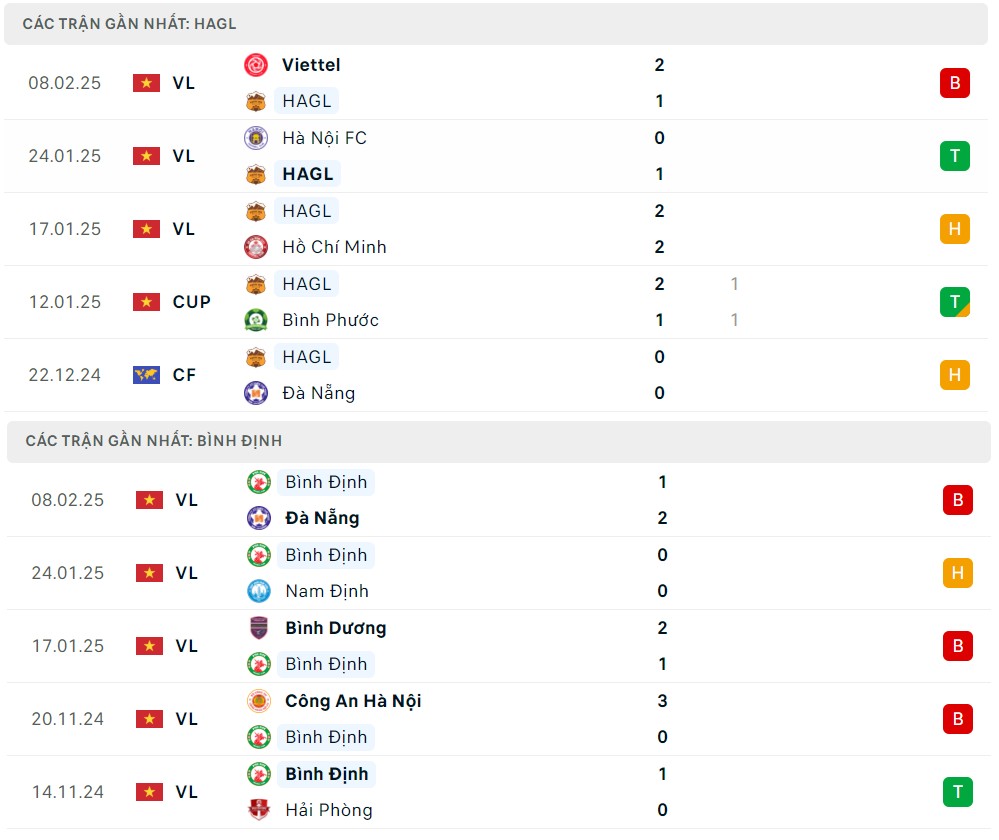Click the Nam Định club logo
This screenshot has height=840, width=999.
coord(259,591)
